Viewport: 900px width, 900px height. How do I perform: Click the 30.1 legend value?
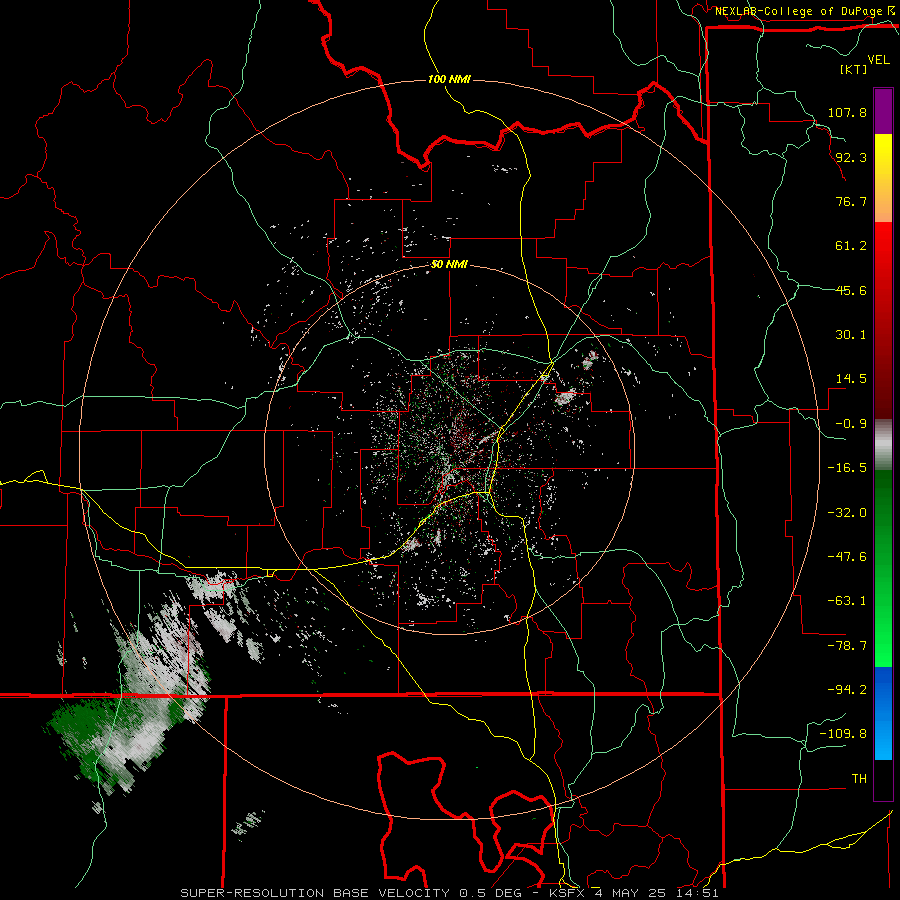click(x=851, y=335)
